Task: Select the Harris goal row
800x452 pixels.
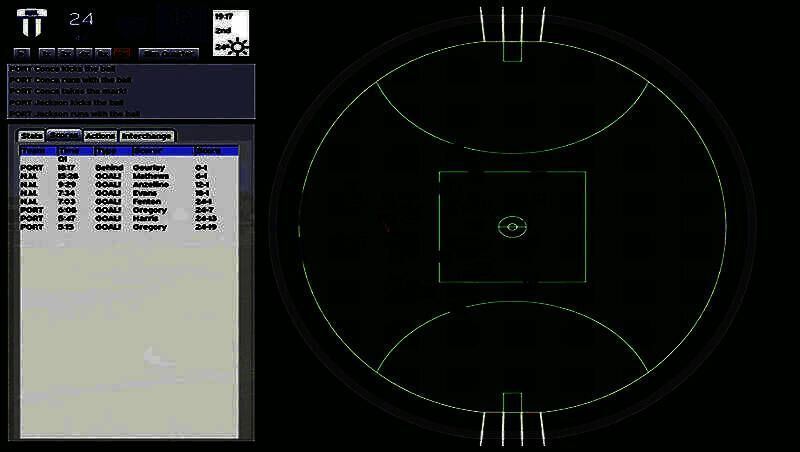Action: coord(128,218)
